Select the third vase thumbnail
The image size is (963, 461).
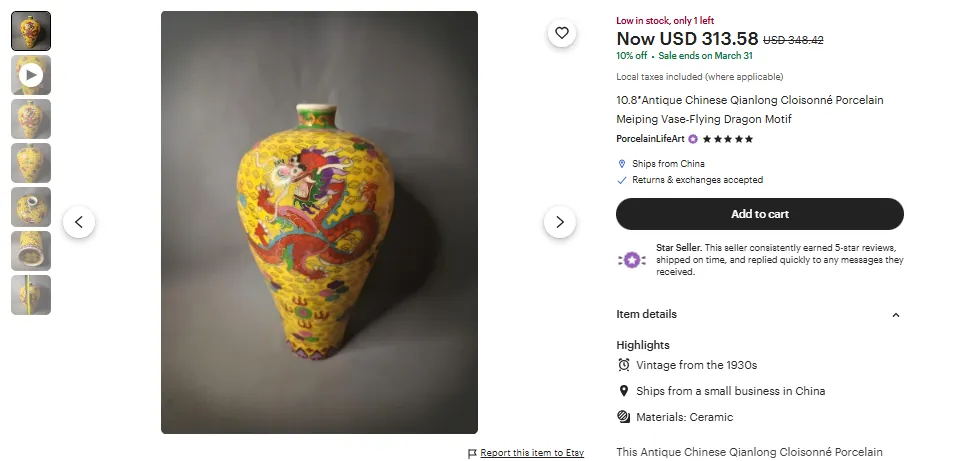(31, 119)
